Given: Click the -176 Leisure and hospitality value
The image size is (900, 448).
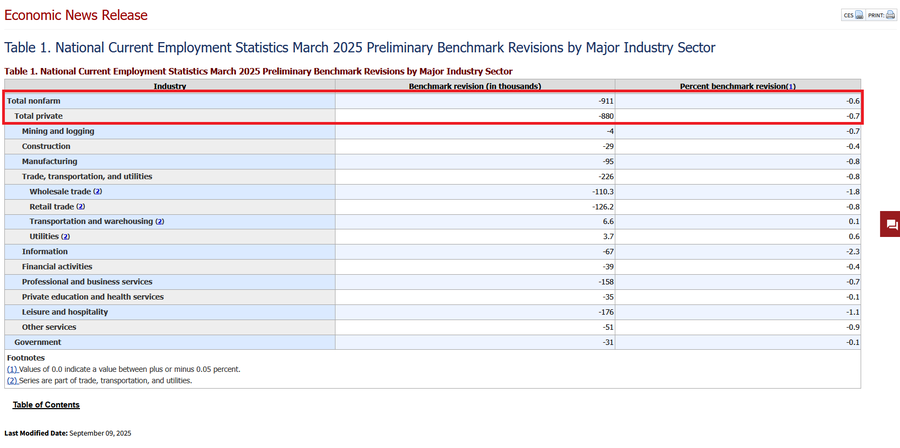Looking at the screenshot, I should (606, 312).
